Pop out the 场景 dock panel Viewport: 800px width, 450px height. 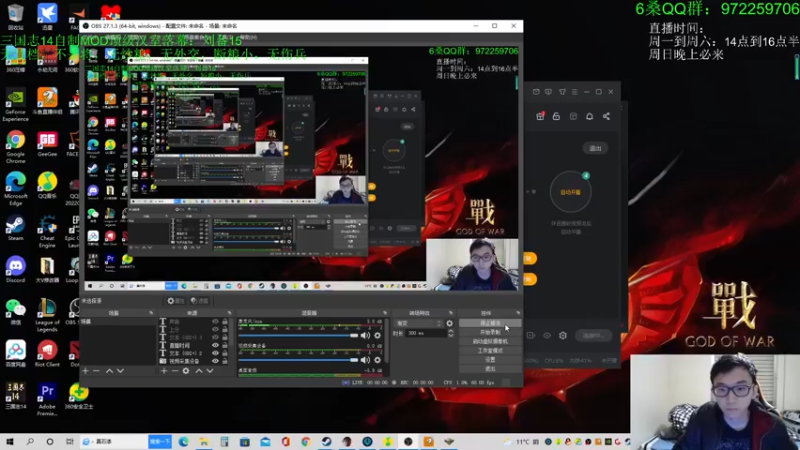click(x=151, y=313)
